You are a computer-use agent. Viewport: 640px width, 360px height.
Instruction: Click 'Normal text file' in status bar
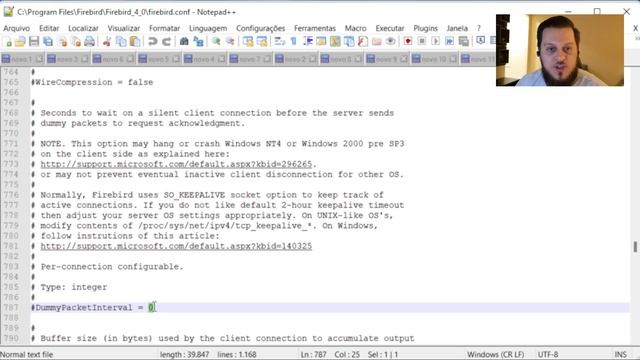click(x=27, y=354)
